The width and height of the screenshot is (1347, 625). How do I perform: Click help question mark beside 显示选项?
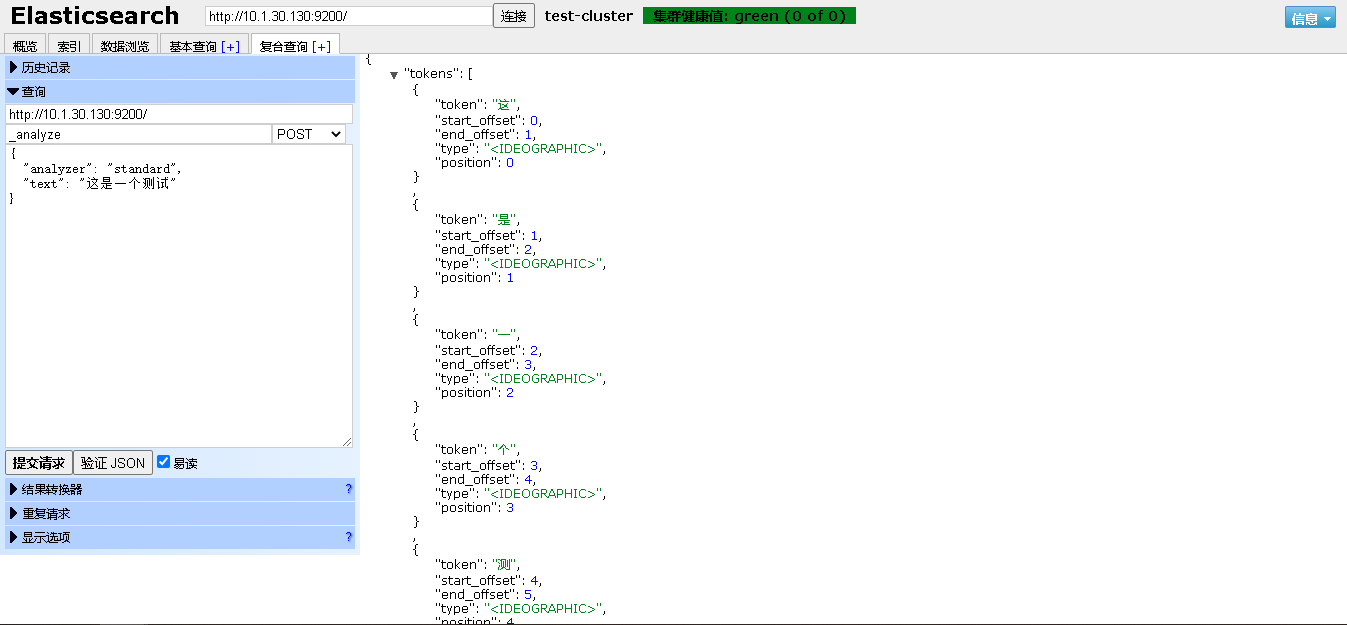(349, 537)
